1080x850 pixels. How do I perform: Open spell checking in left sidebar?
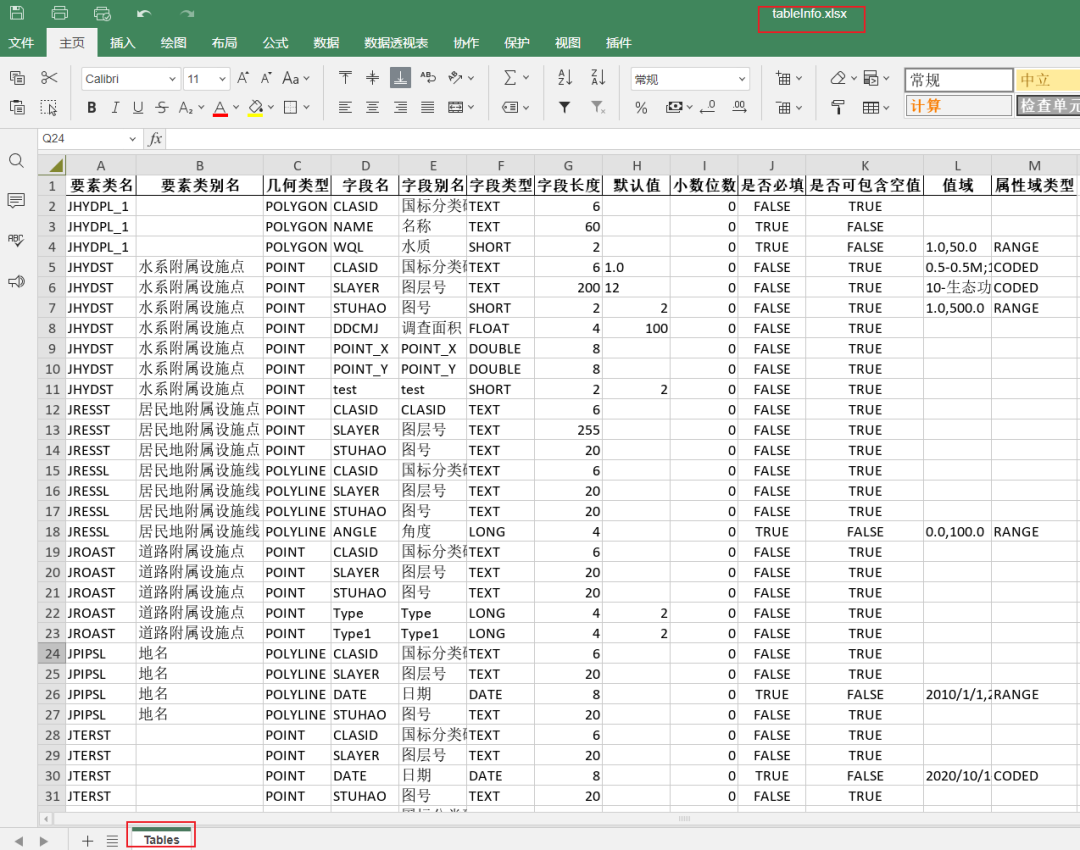click(17, 240)
